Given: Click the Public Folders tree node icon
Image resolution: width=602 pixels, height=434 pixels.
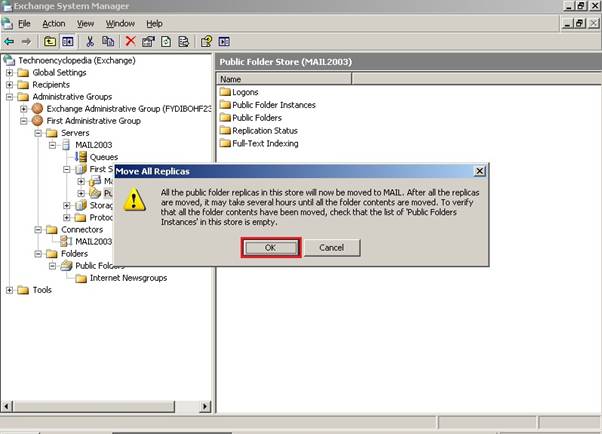Looking at the screenshot, I should coord(66,265).
